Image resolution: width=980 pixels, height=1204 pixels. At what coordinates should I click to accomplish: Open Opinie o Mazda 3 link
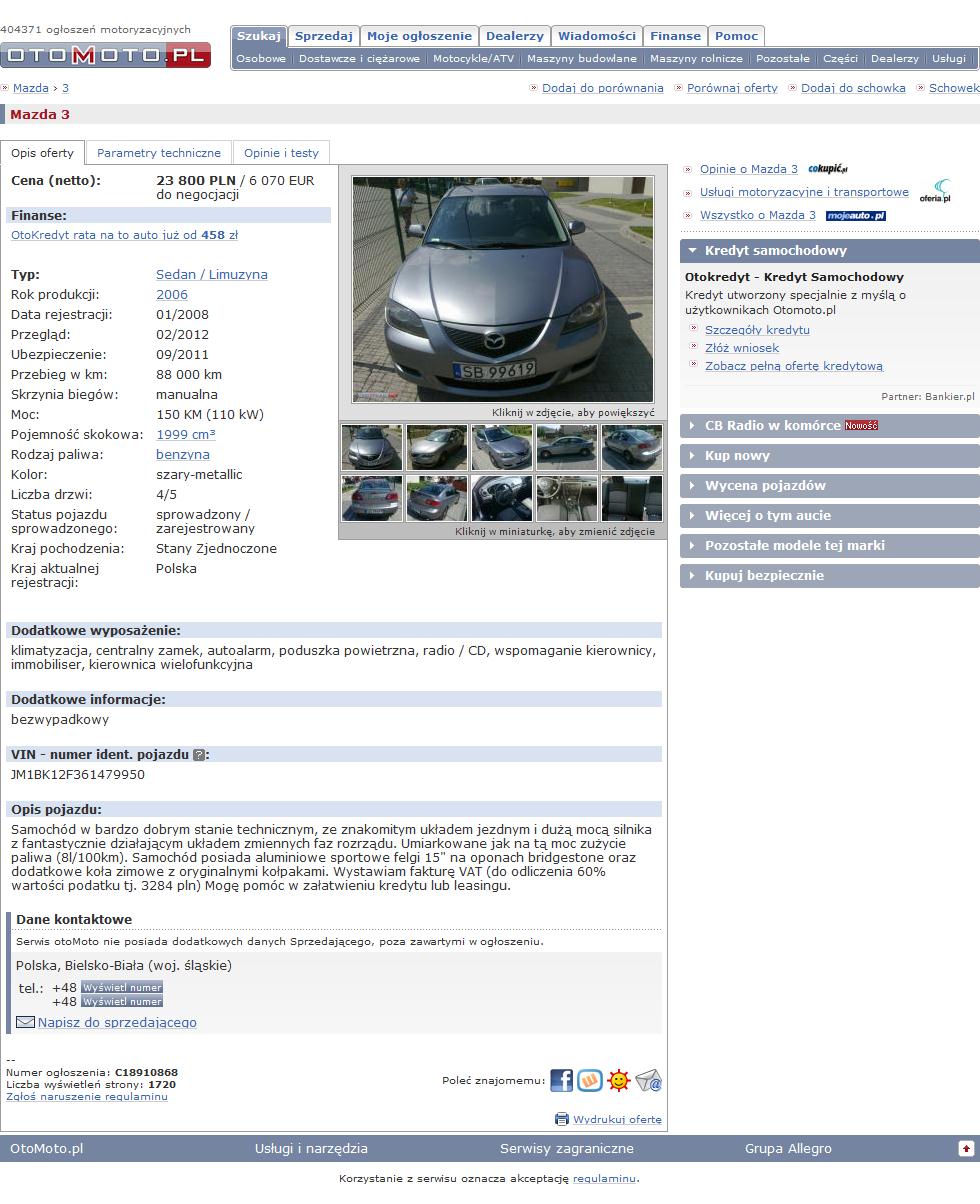point(749,169)
